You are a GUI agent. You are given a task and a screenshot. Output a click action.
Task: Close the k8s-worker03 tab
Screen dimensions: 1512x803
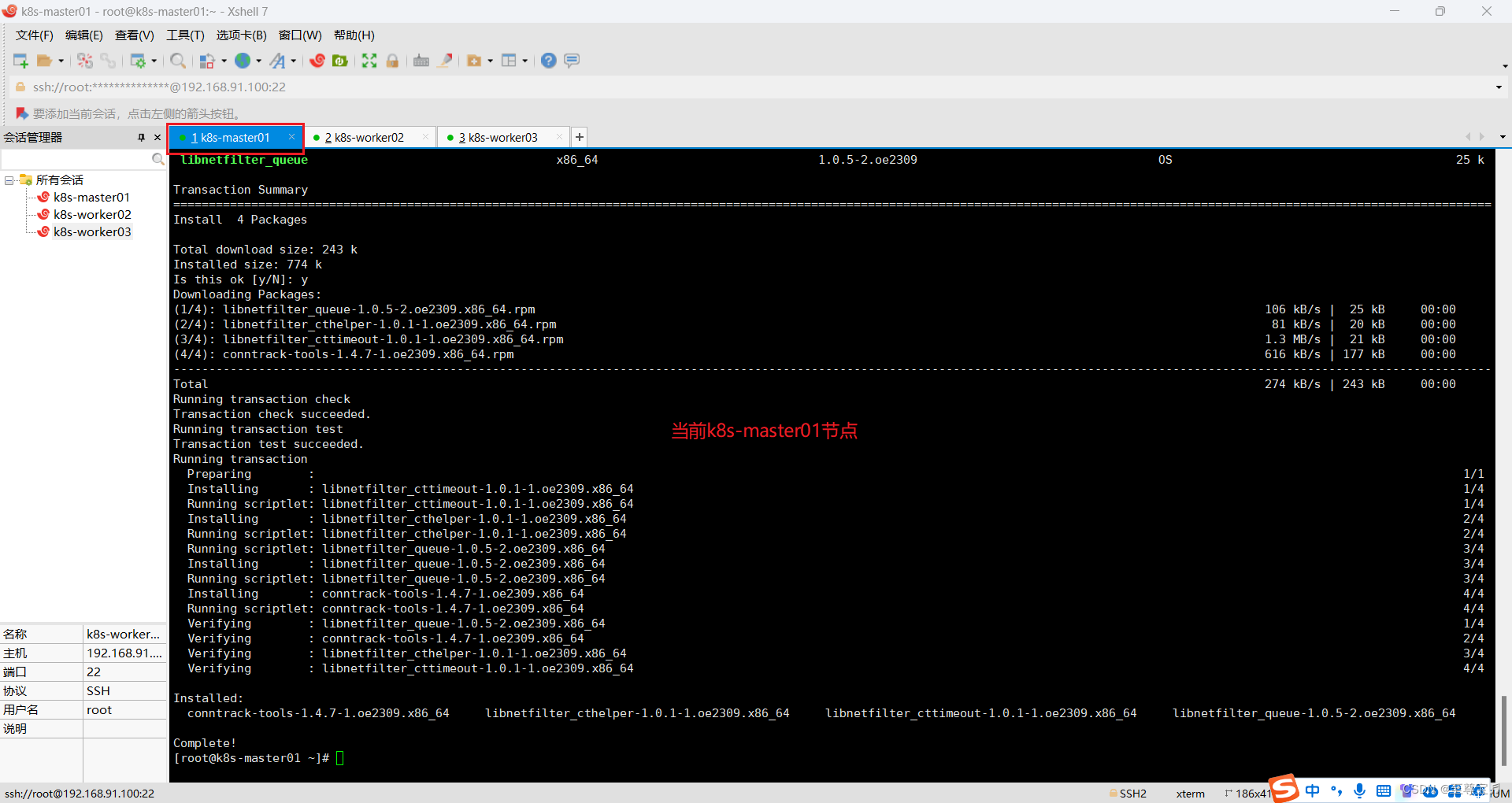559,137
